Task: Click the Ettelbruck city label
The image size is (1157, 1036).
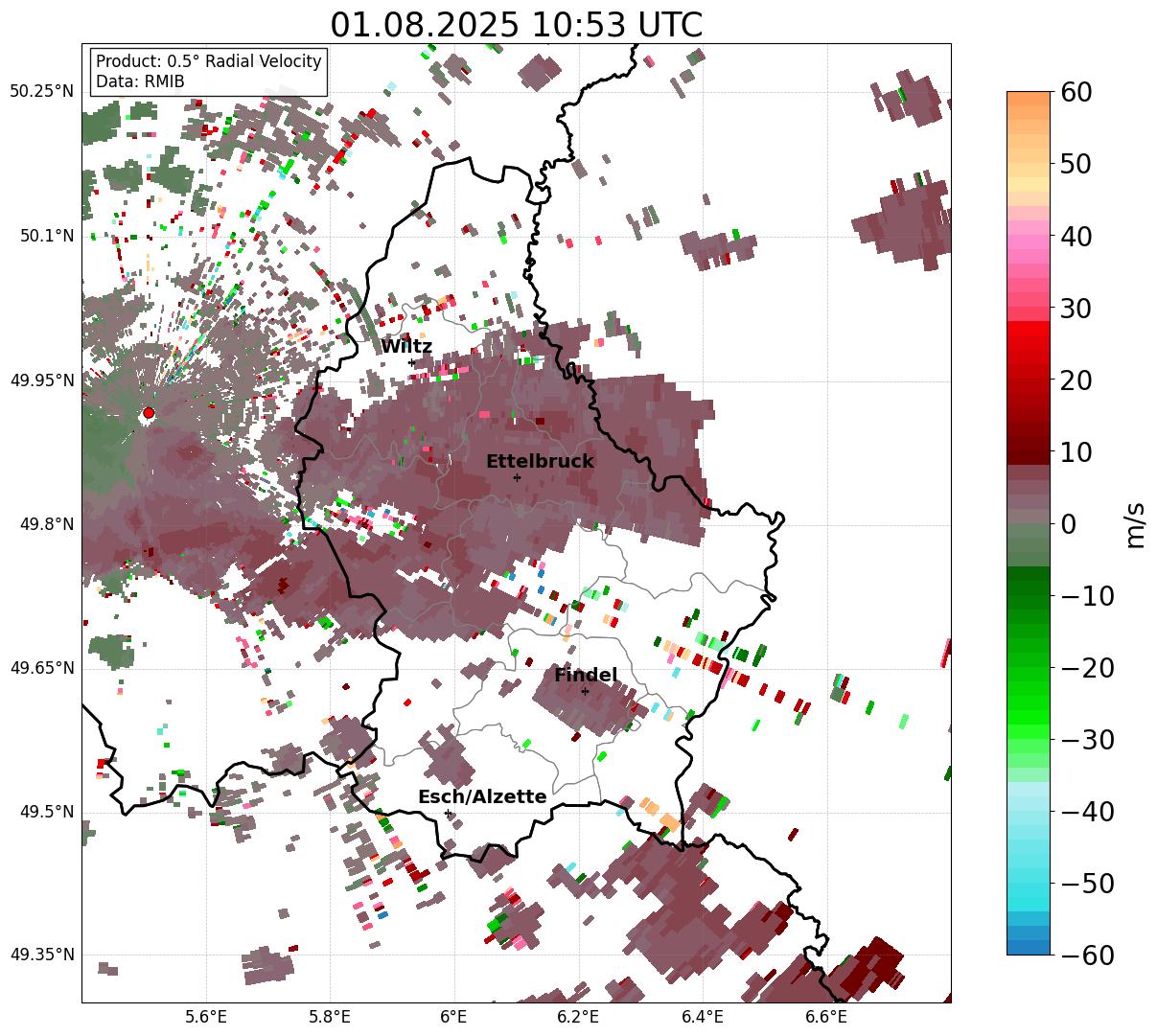Action: point(540,462)
